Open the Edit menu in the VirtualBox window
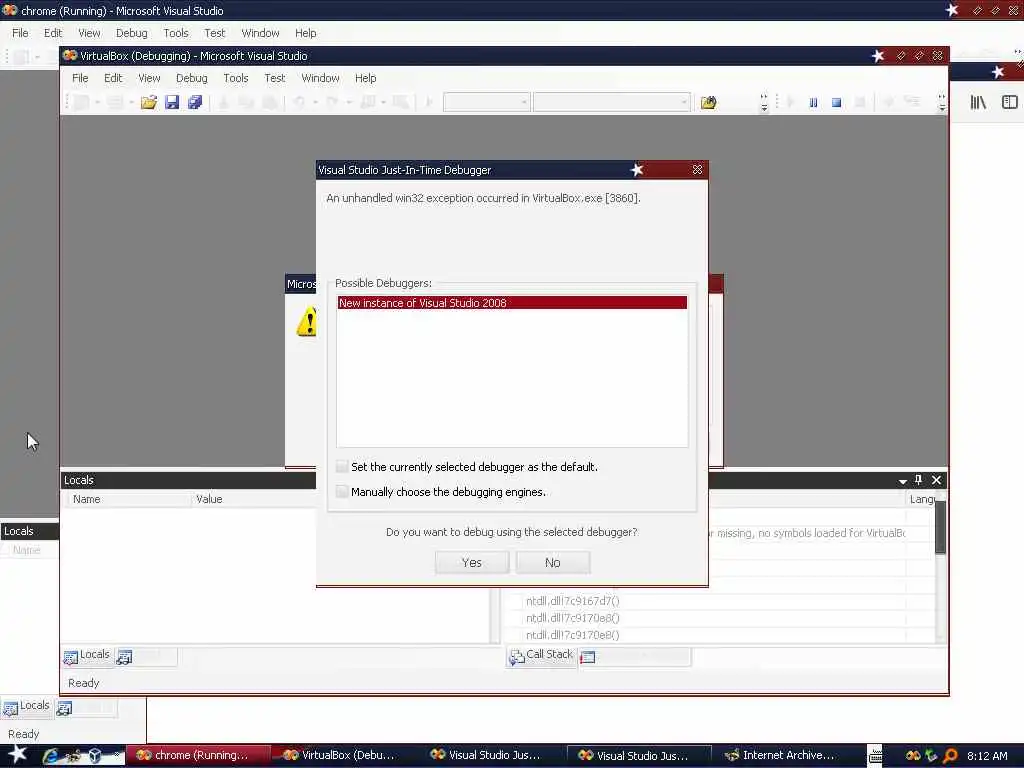Image resolution: width=1024 pixels, height=768 pixels. pos(113,78)
